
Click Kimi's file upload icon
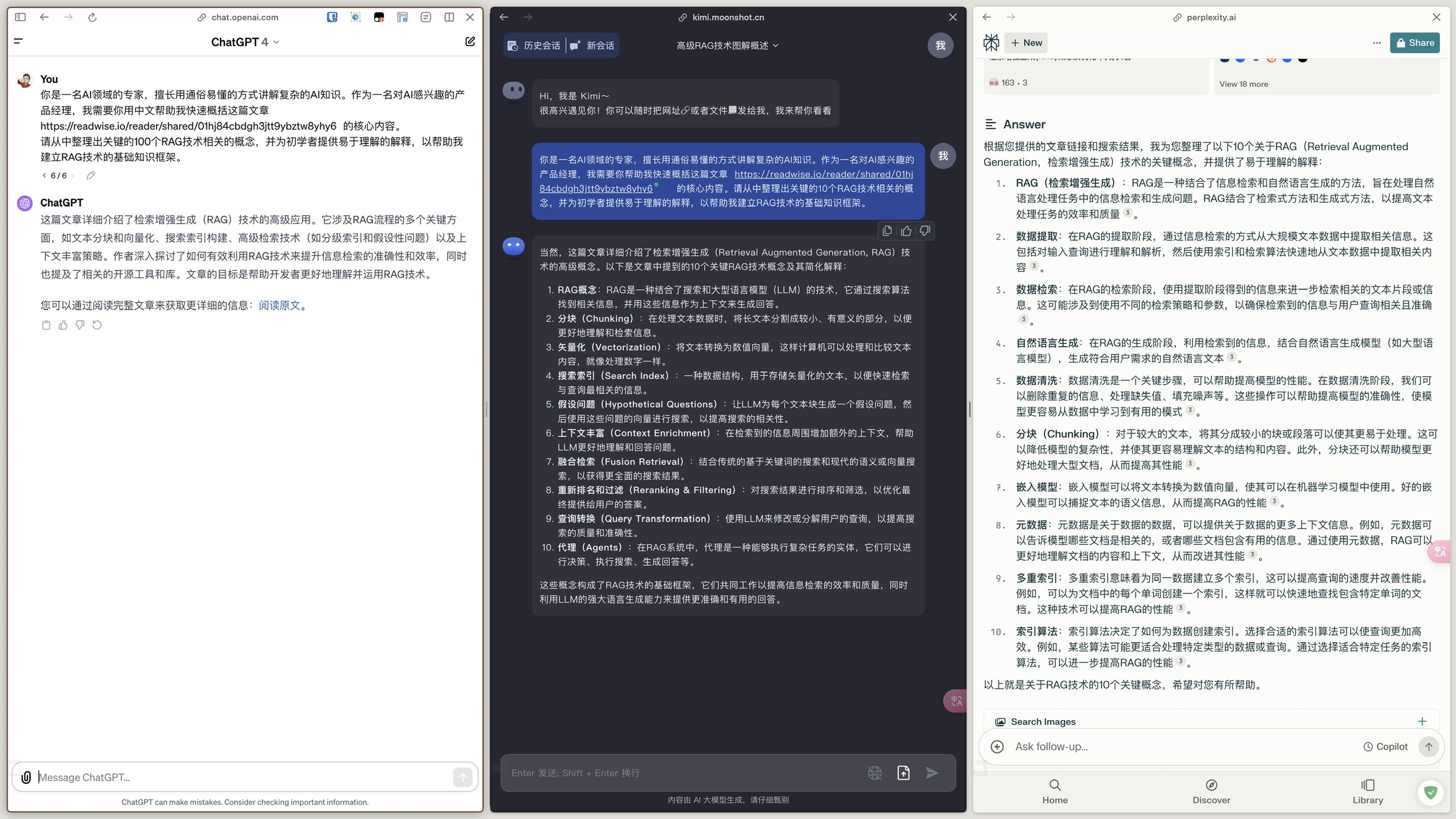903,773
